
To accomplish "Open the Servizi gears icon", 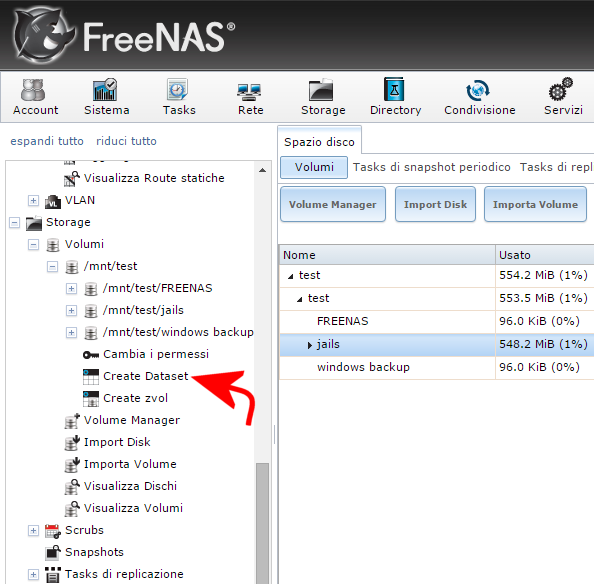I will [x=561, y=89].
